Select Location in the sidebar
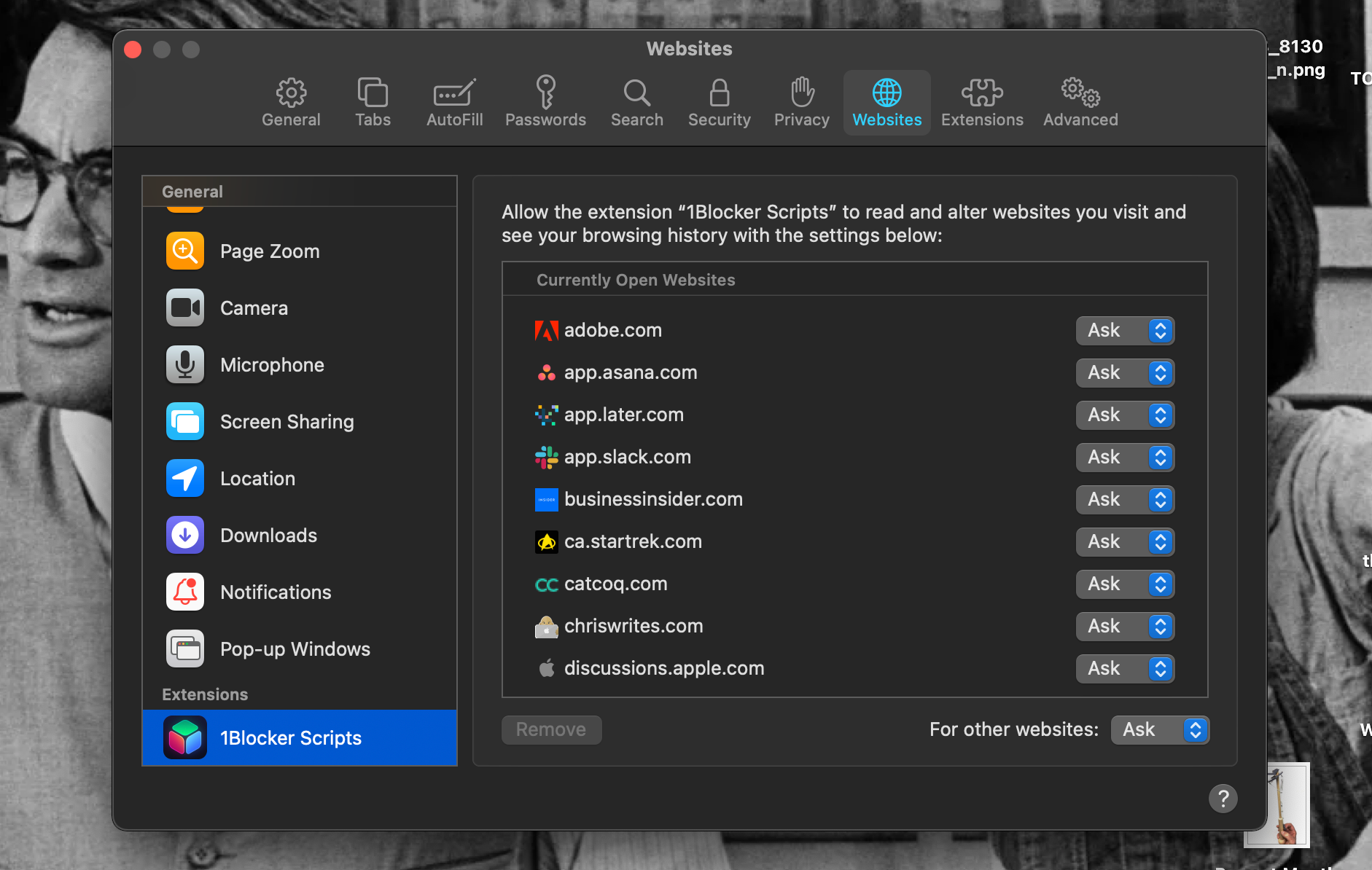1372x870 pixels. [x=300, y=479]
